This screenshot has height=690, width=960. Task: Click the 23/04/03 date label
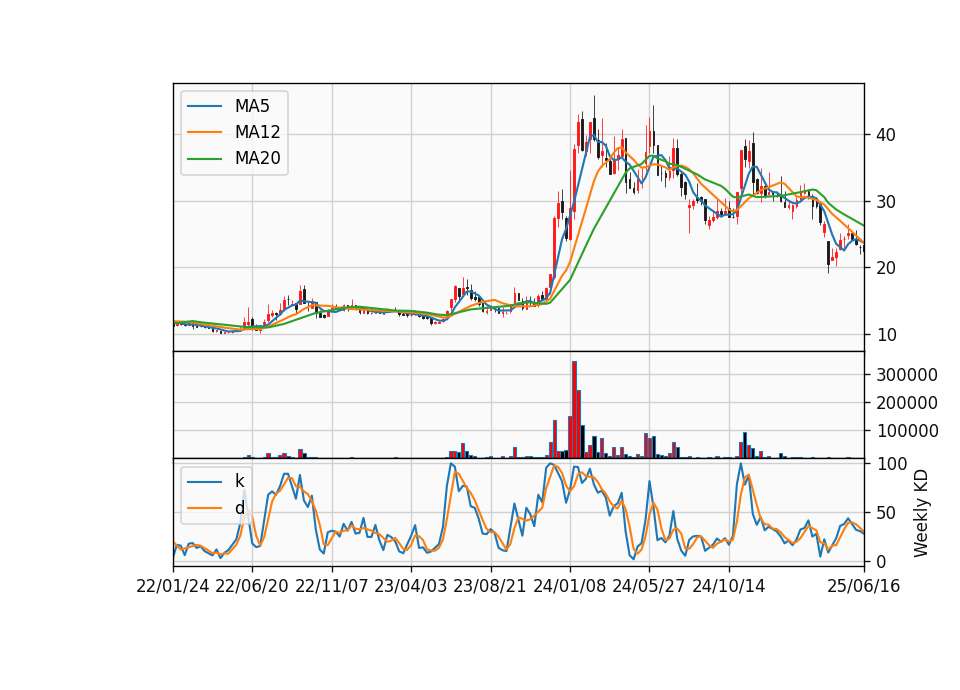411,586
